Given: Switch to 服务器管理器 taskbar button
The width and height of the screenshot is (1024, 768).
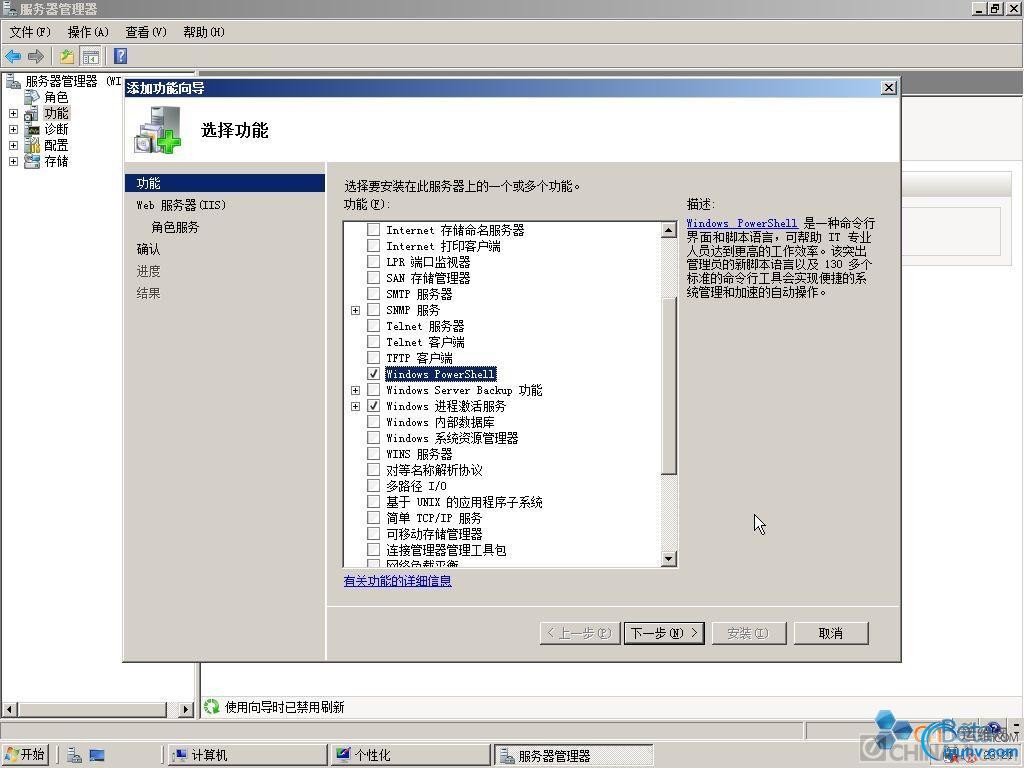Looking at the screenshot, I should [x=573, y=756].
